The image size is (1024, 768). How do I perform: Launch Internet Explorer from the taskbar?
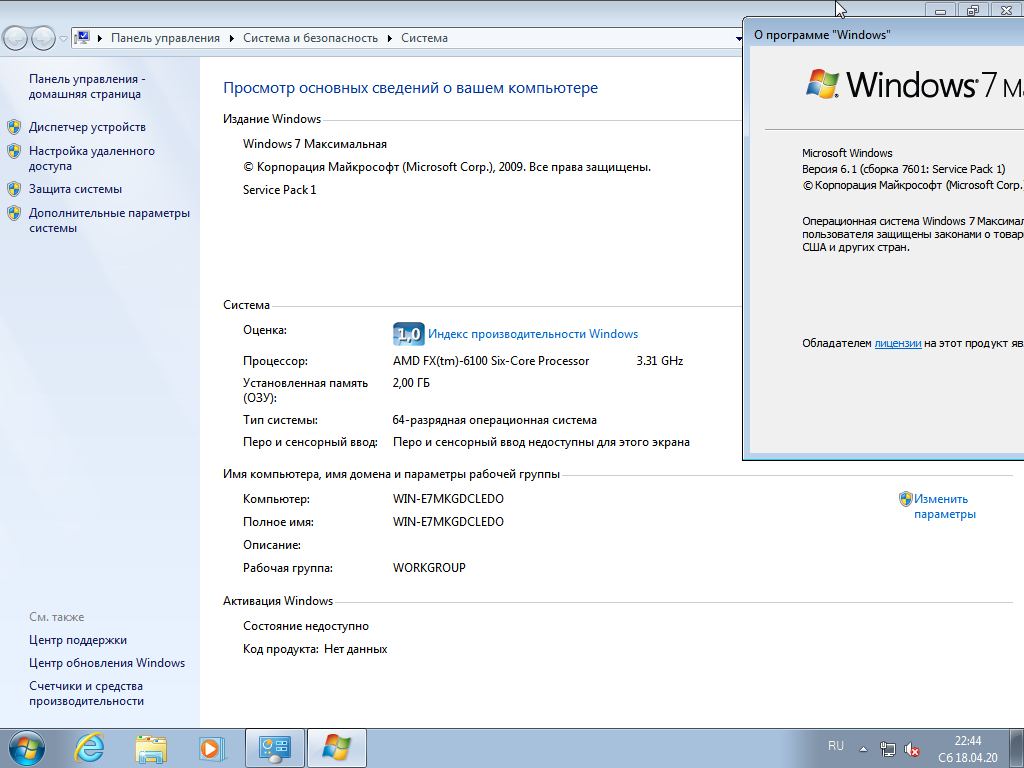(x=89, y=748)
